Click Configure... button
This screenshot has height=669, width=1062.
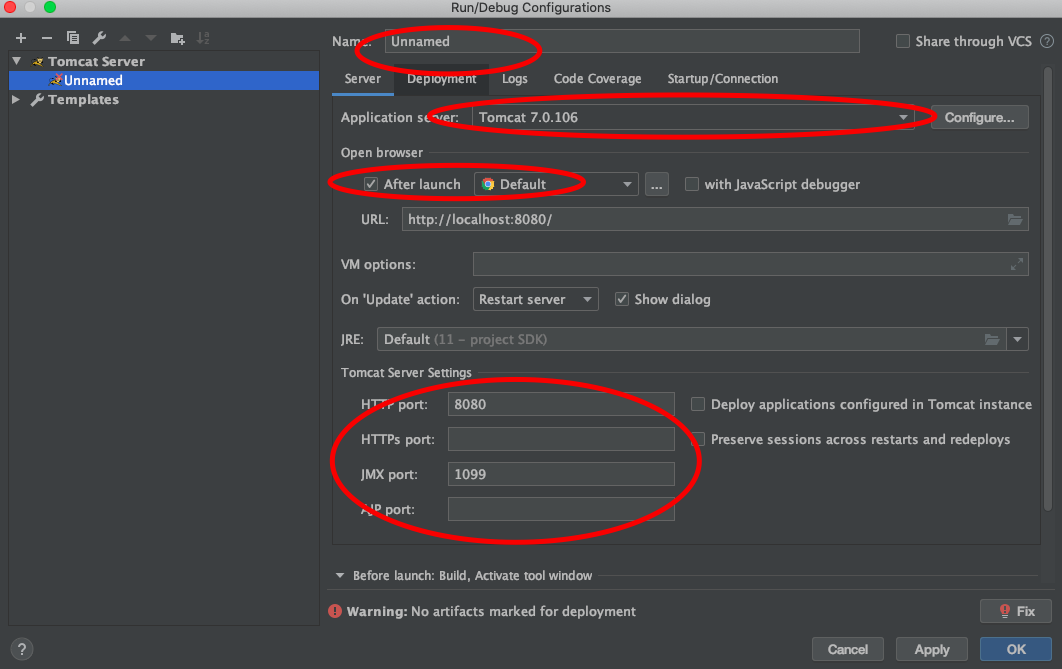tap(979, 117)
